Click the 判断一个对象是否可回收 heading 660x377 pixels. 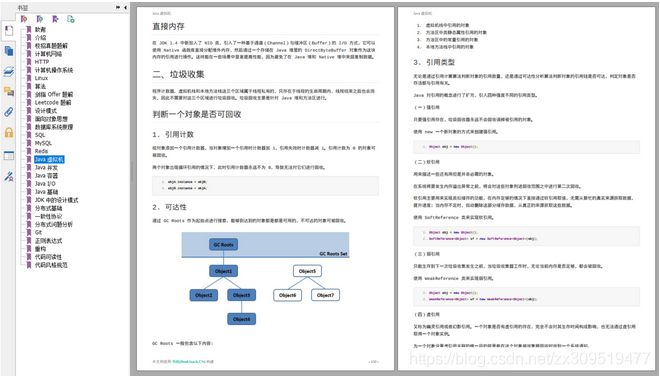(x=197, y=114)
